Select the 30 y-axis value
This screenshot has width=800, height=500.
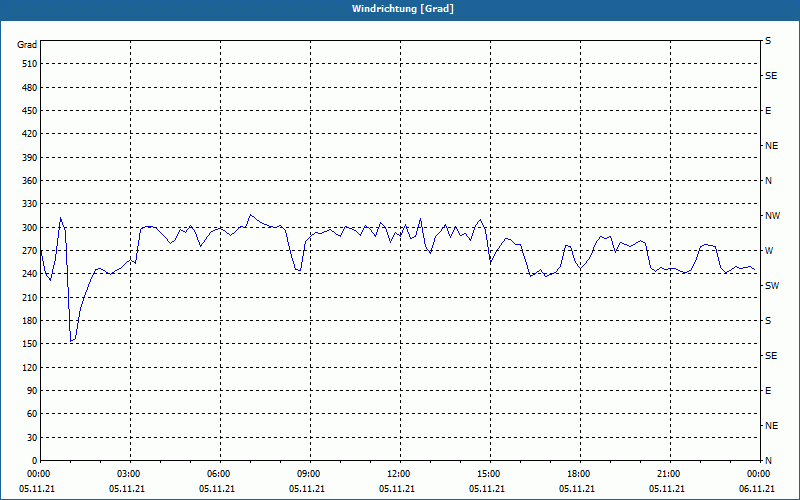coord(32,437)
